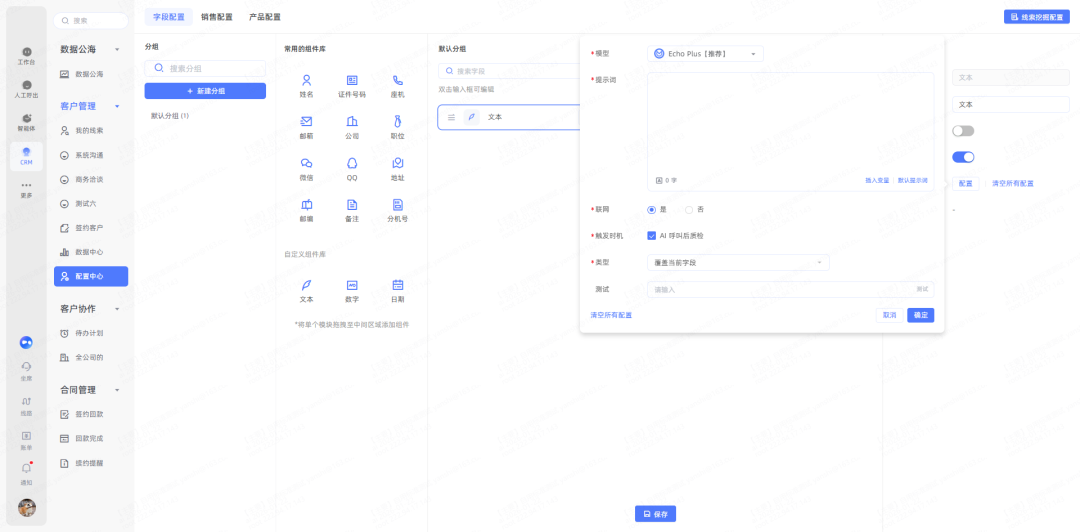Click the 插入变量 insert variable link

[877, 180]
